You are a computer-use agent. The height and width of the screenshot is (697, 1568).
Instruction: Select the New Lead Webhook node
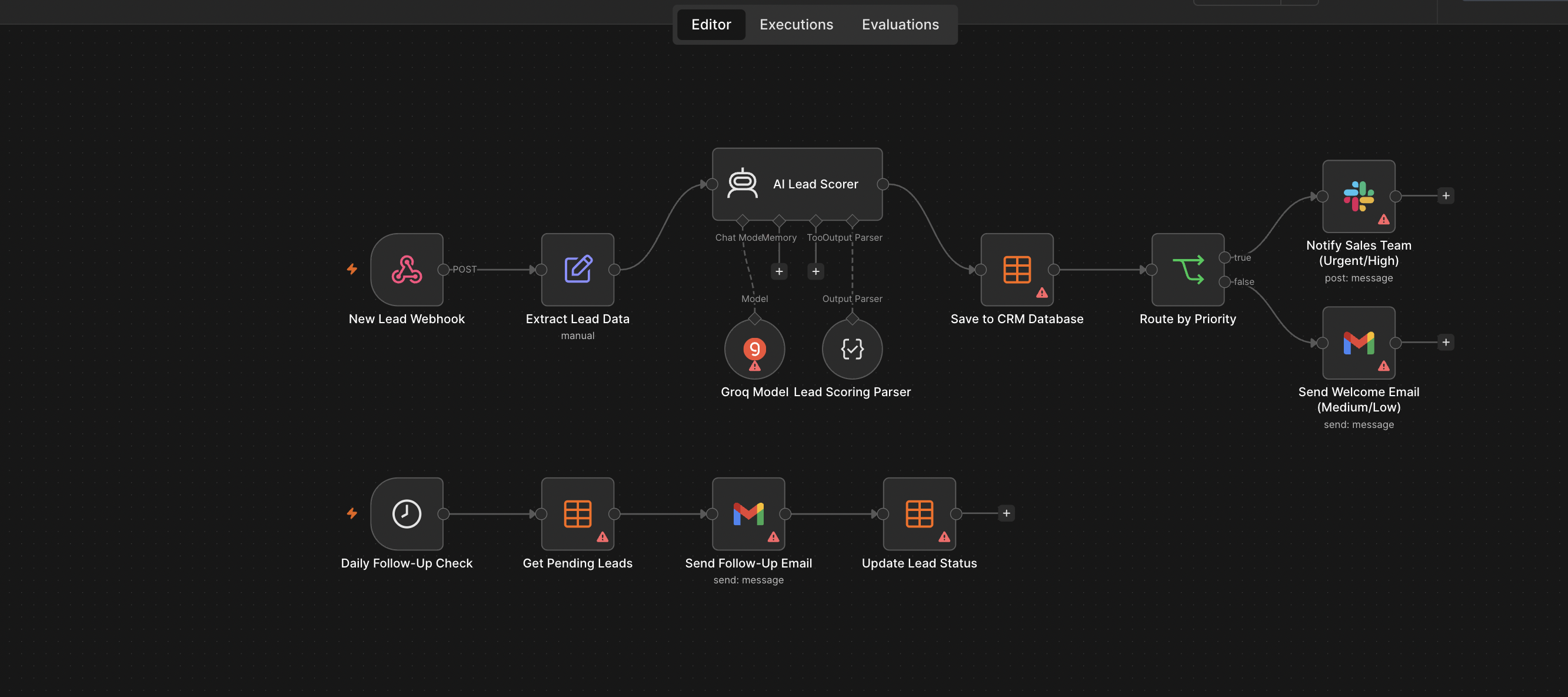click(x=407, y=269)
